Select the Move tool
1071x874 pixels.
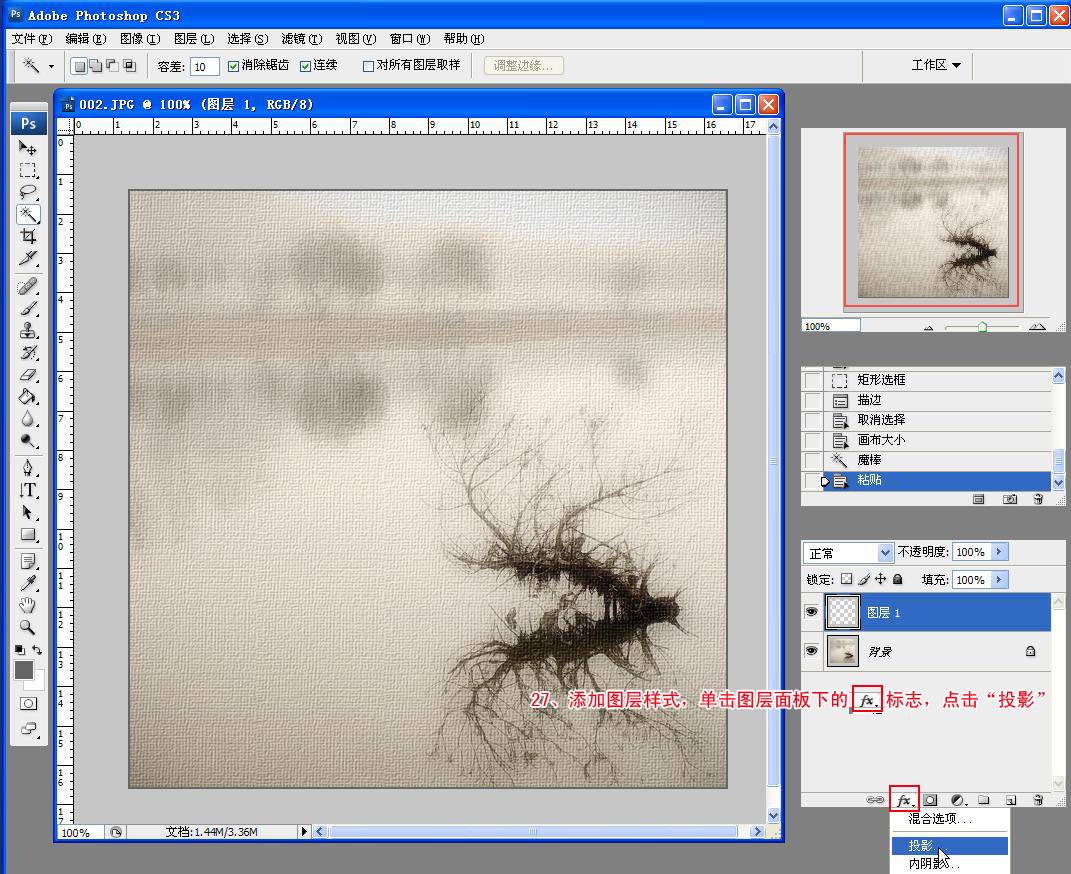(28, 147)
